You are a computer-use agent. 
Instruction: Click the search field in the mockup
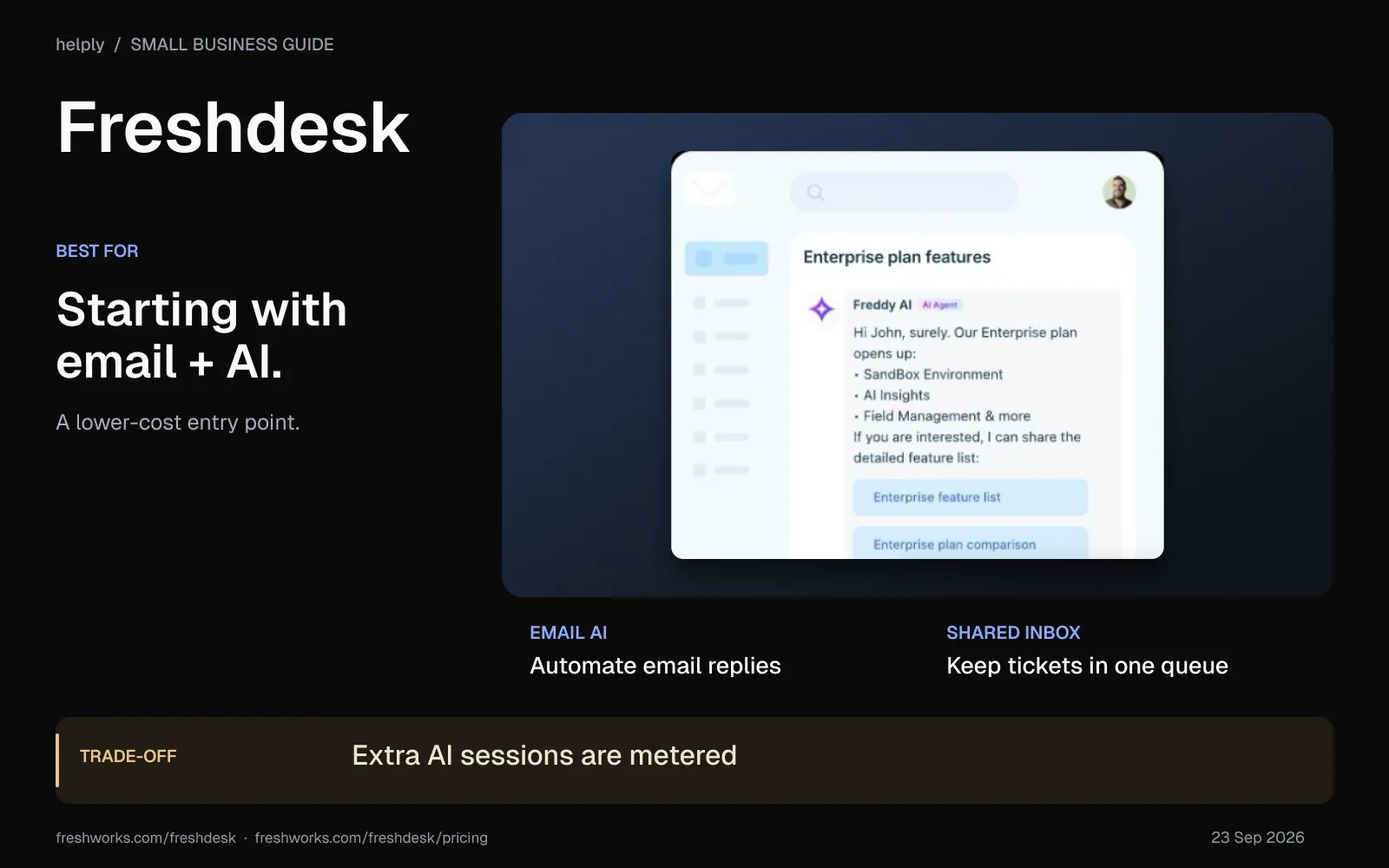[x=904, y=192]
